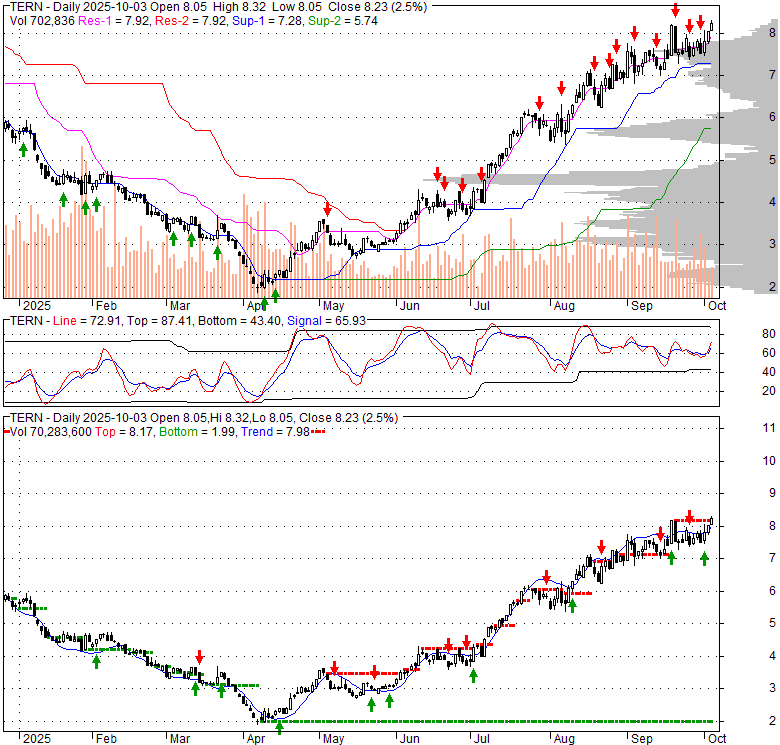Click red sell arrow in mid-March, bottom chart
The width and height of the screenshot is (780, 745).
(x=199, y=657)
